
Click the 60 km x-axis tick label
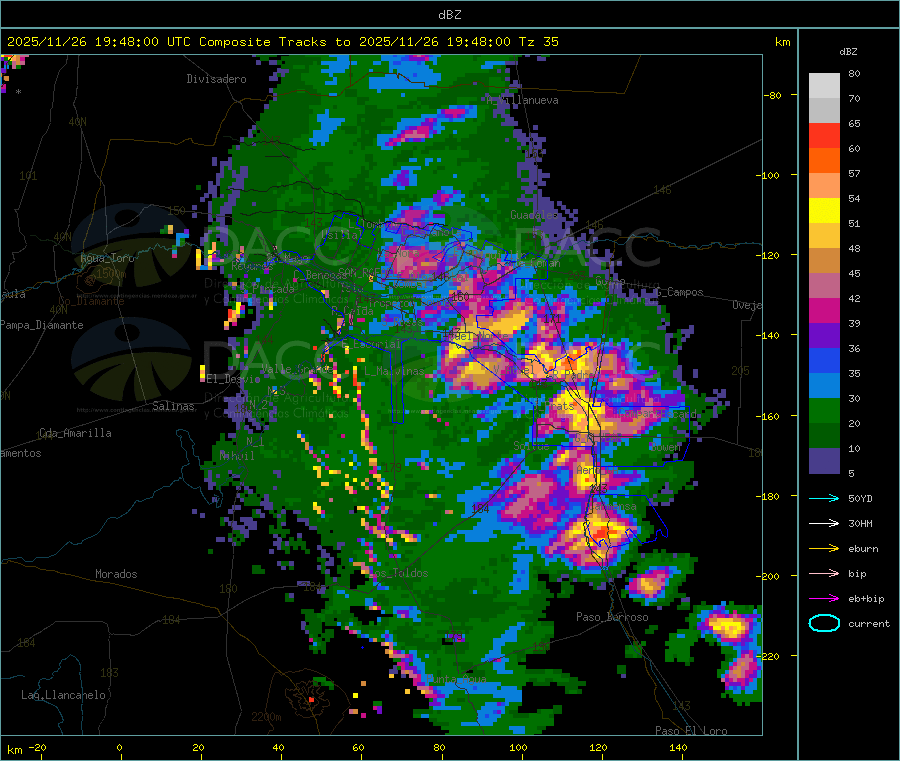point(358,747)
